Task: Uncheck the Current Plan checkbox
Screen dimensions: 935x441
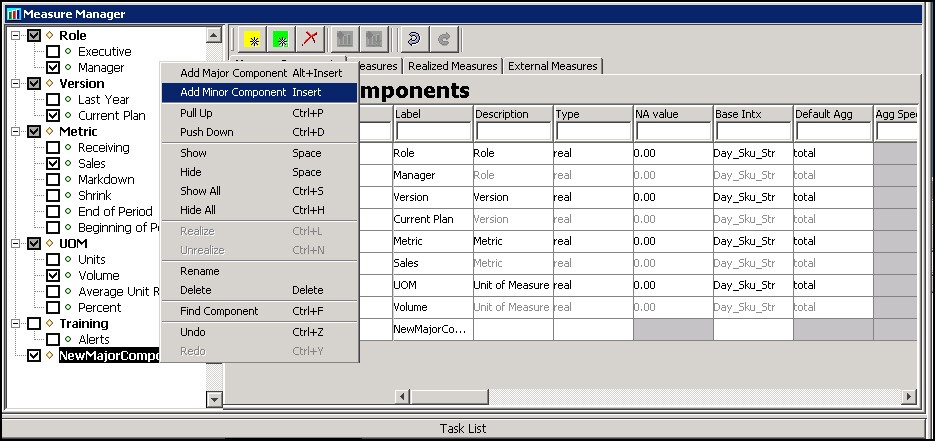Action: pyautogui.click(x=53, y=116)
